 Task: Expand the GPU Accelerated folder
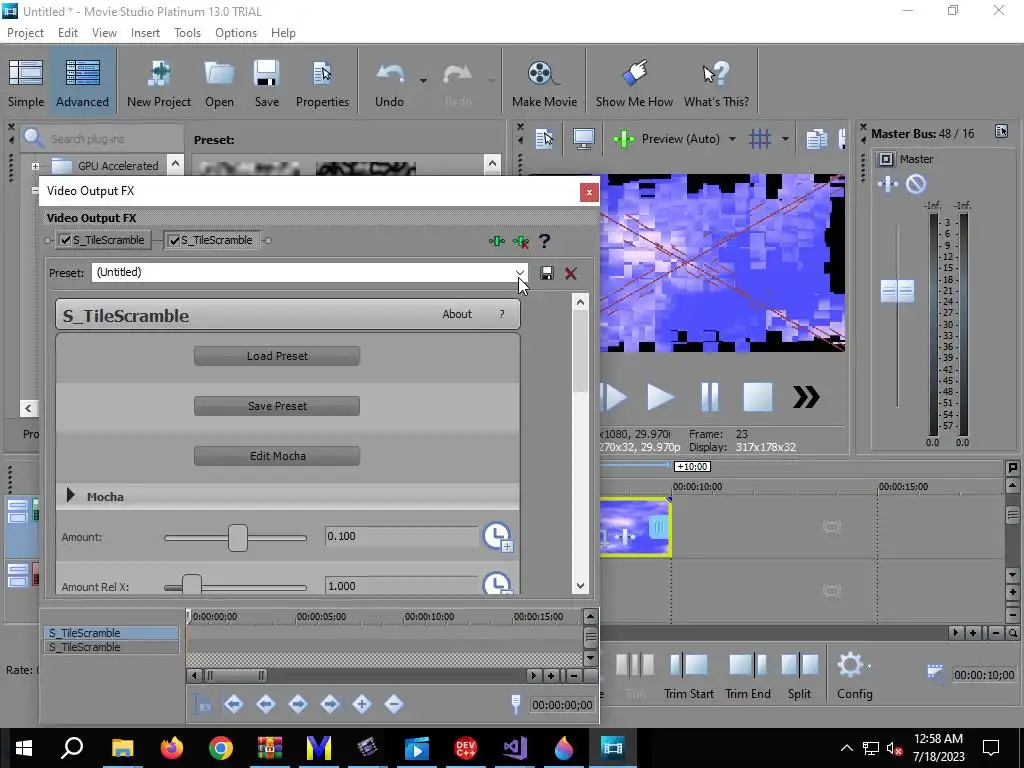(35, 166)
